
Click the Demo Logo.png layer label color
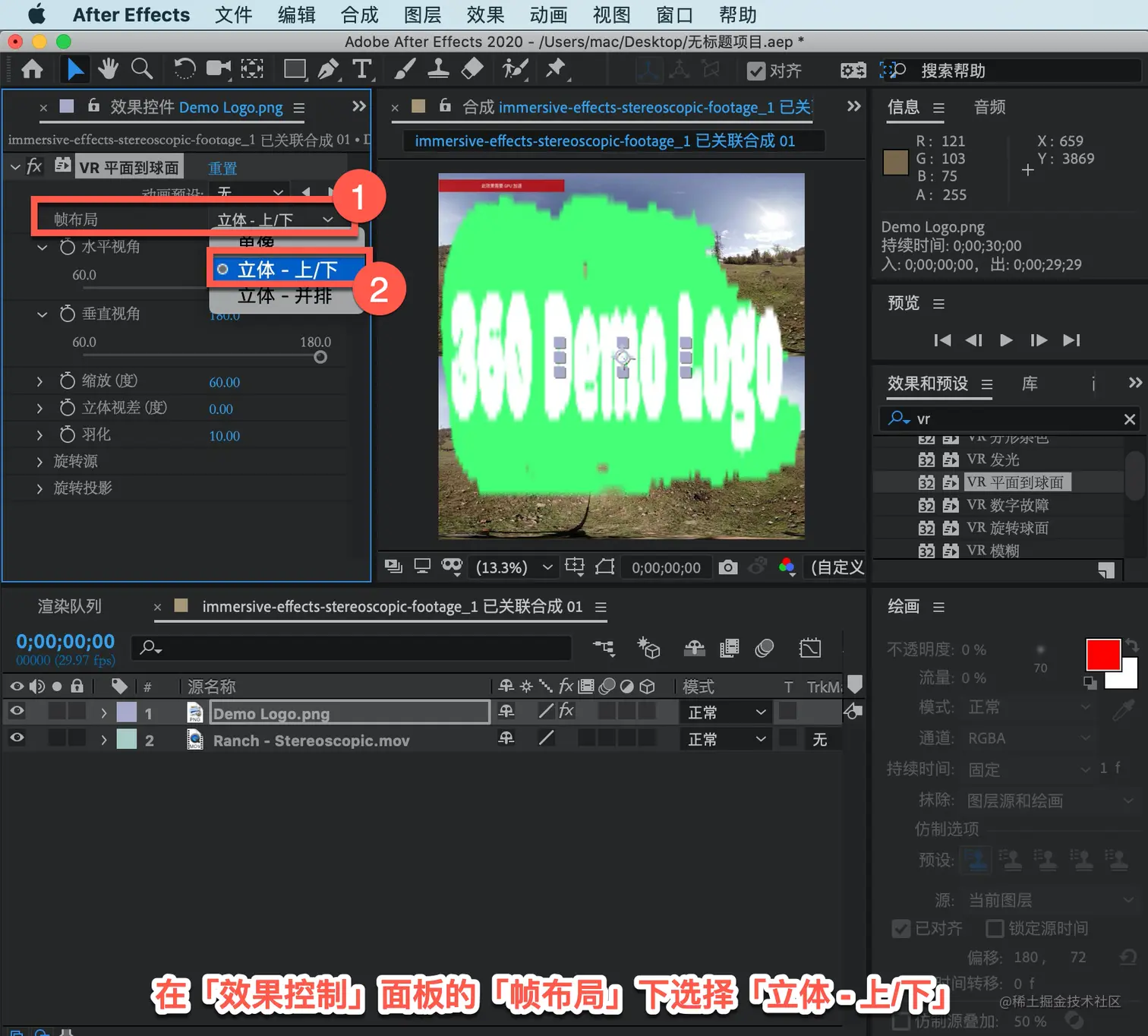[127, 712]
